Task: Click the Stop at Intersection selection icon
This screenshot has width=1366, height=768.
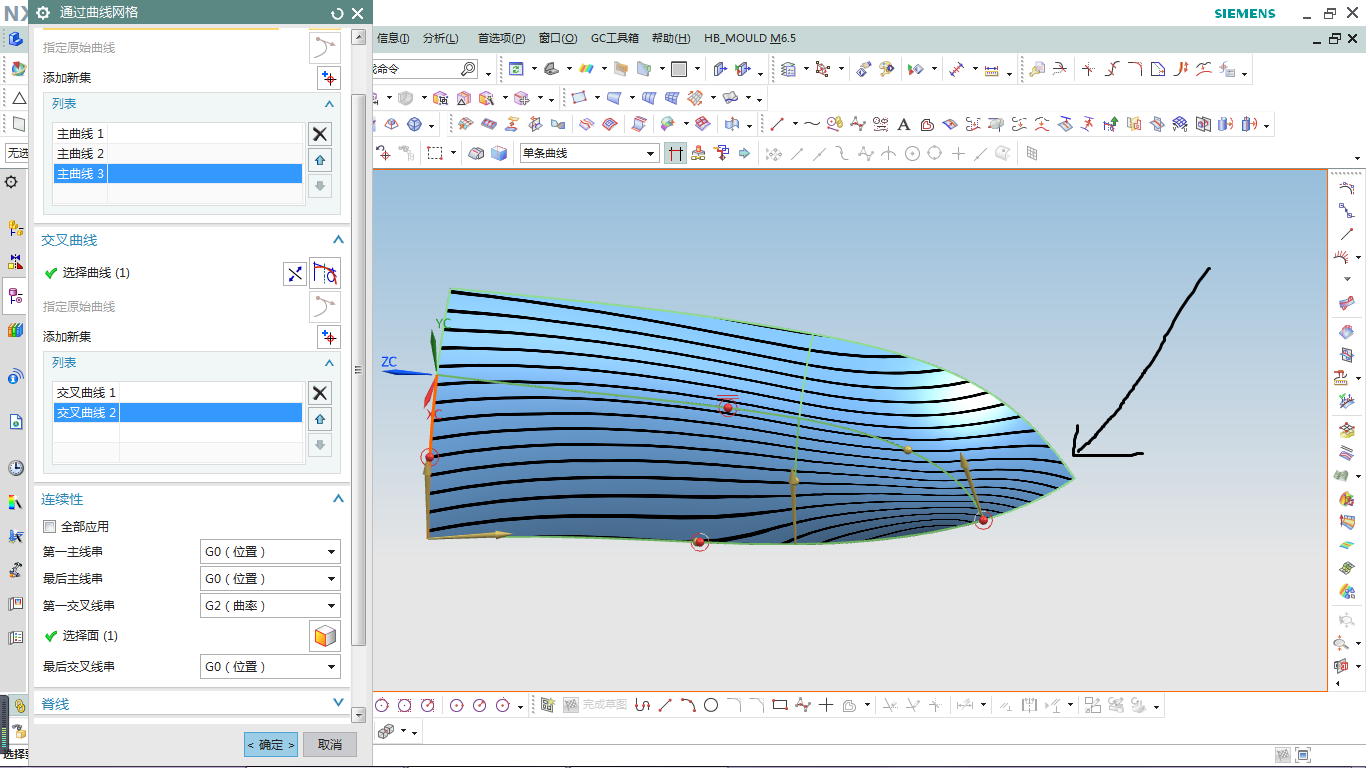Action: (676, 153)
